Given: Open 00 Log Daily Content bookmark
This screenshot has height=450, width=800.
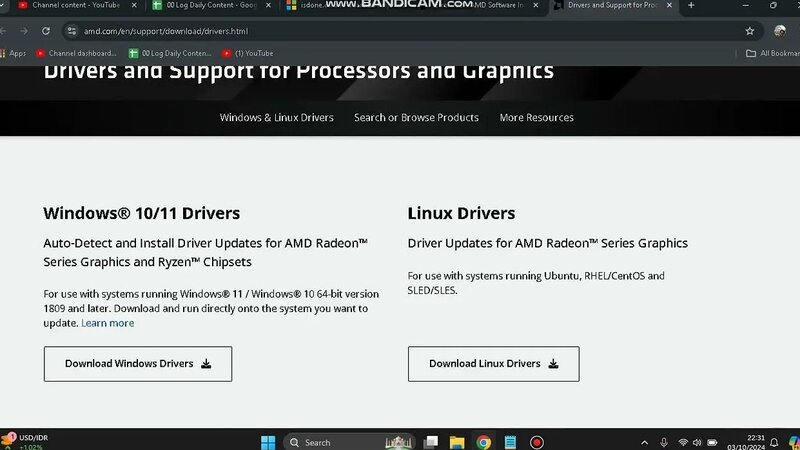Looking at the screenshot, I should coord(170,53).
